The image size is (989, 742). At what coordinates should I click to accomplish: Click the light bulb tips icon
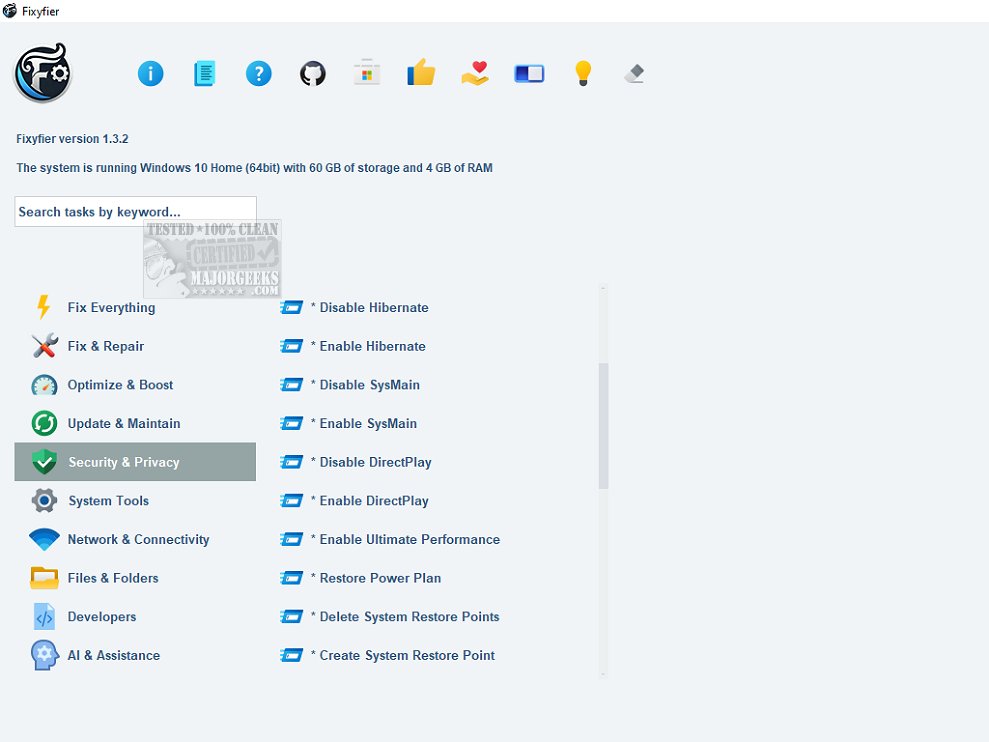point(583,73)
